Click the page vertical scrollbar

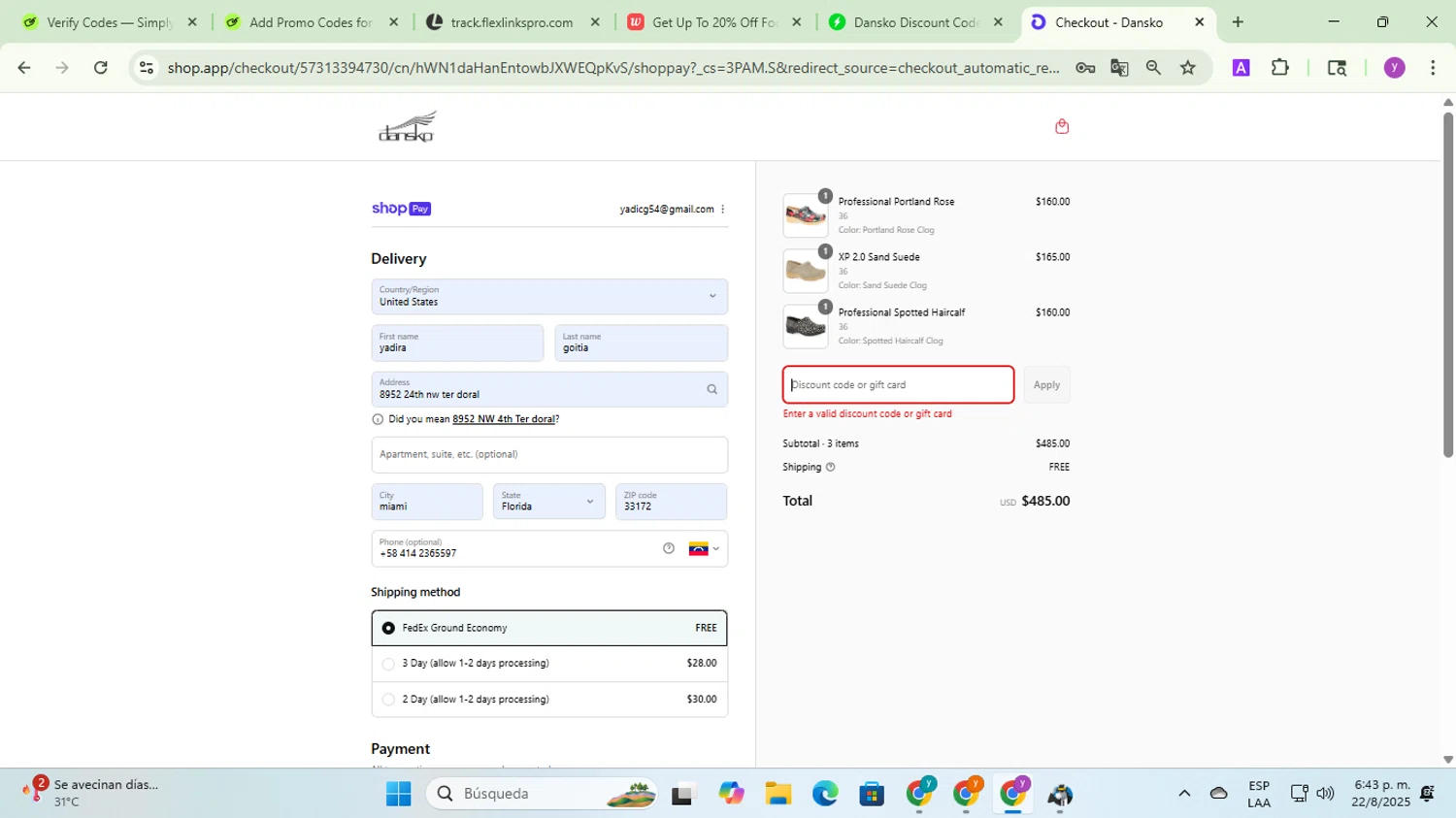[x=1448, y=284]
